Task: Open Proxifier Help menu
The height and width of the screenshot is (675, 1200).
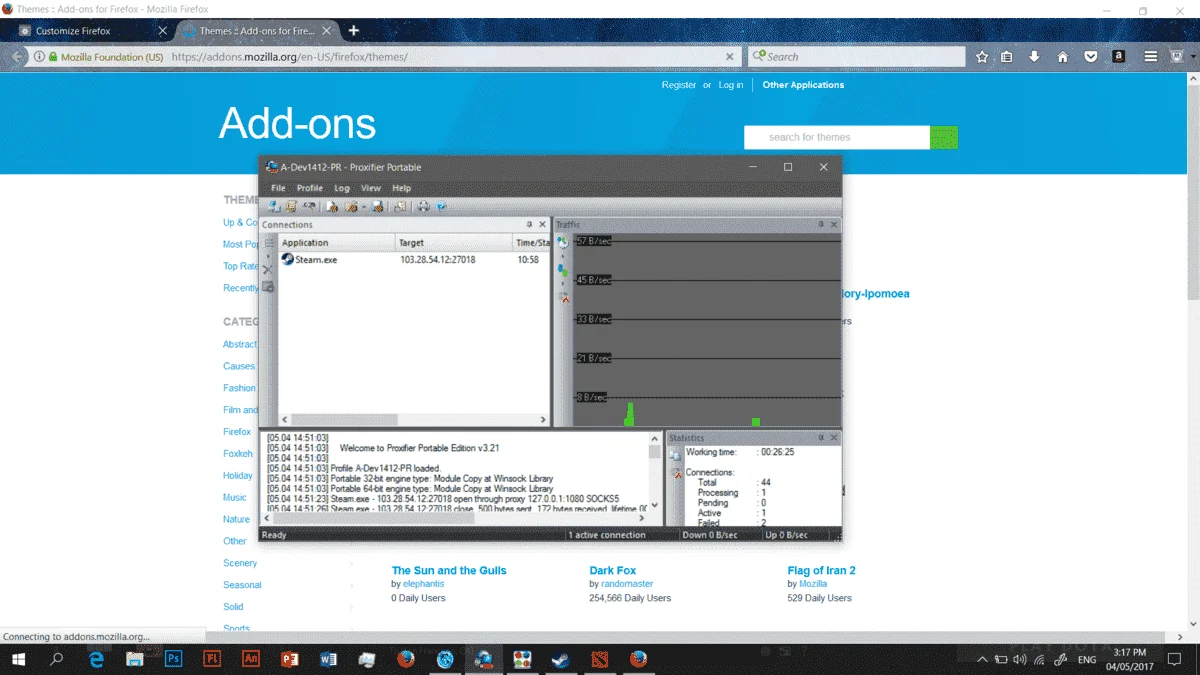Action: pyautogui.click(x=401, y=188)
